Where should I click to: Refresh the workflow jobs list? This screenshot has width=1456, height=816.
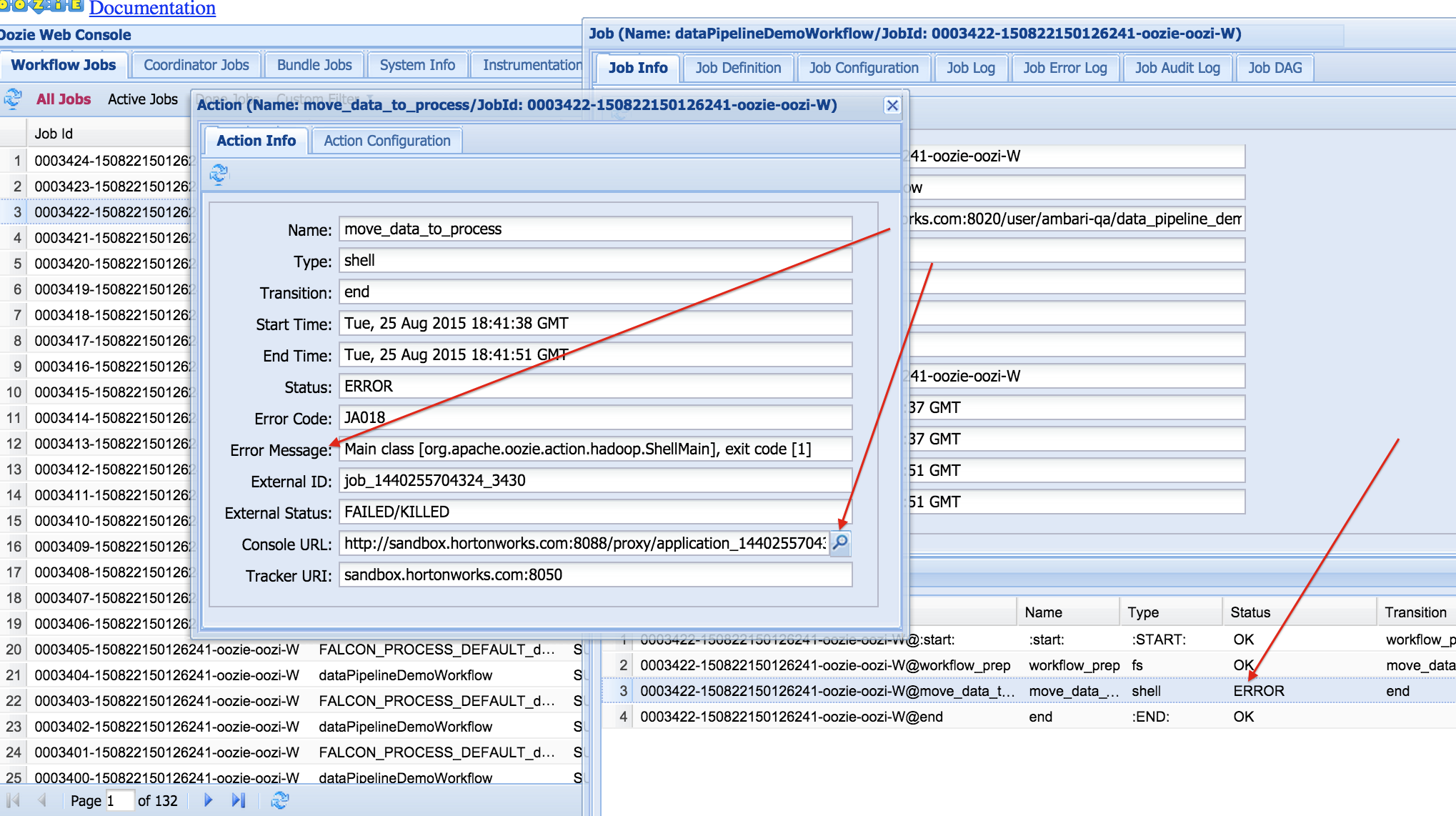pyautogui.click(x=12, y=99)
